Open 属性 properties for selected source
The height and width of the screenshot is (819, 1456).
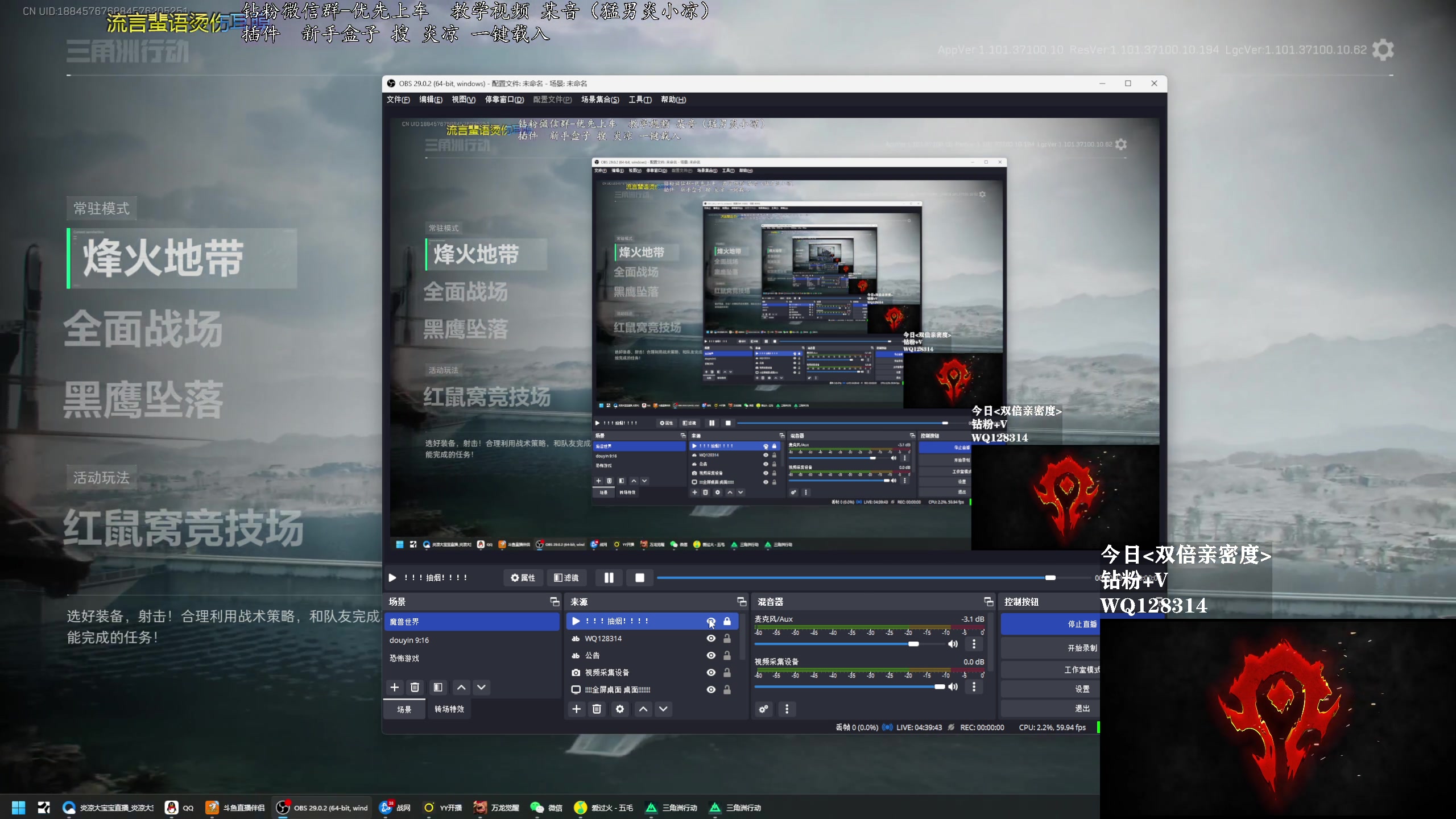tap(523, 577)
